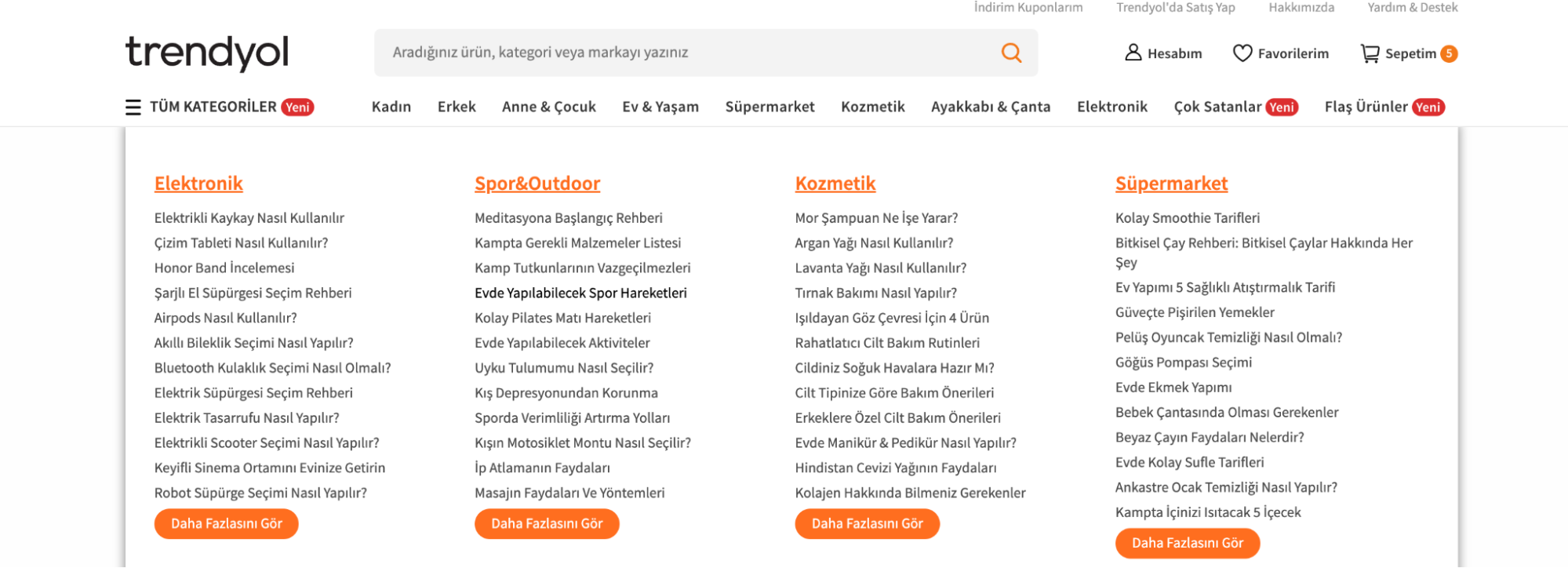Open the Çok Satanlar menu item
This screenshot has height=568, width=1568.
point(1217,107)
